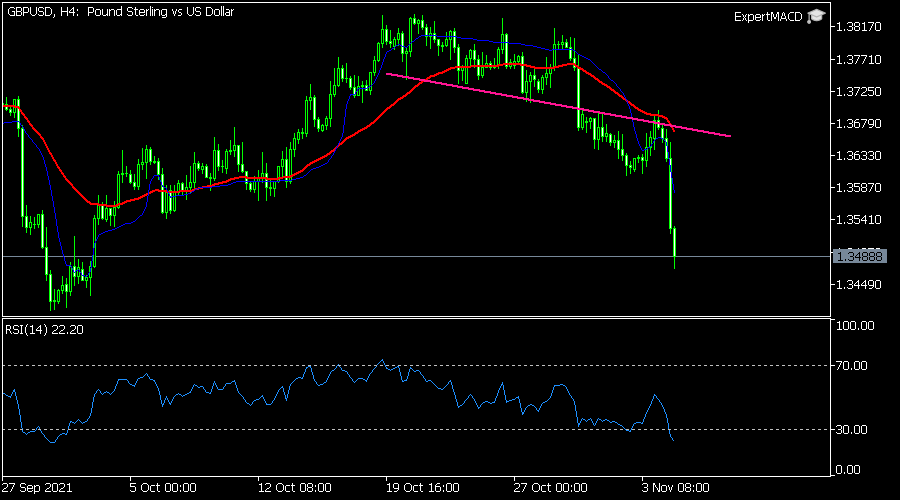Click the ExpertMACD expert advisor label
This screenshot has height=500, width=900.
tap(768, 17)
